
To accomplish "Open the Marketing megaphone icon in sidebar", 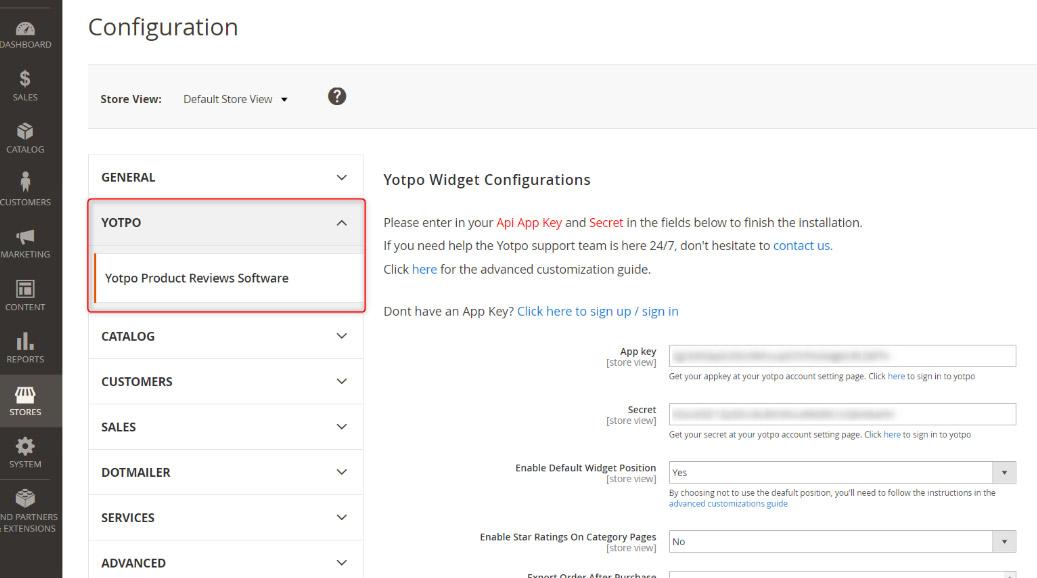I will point(25,236).
